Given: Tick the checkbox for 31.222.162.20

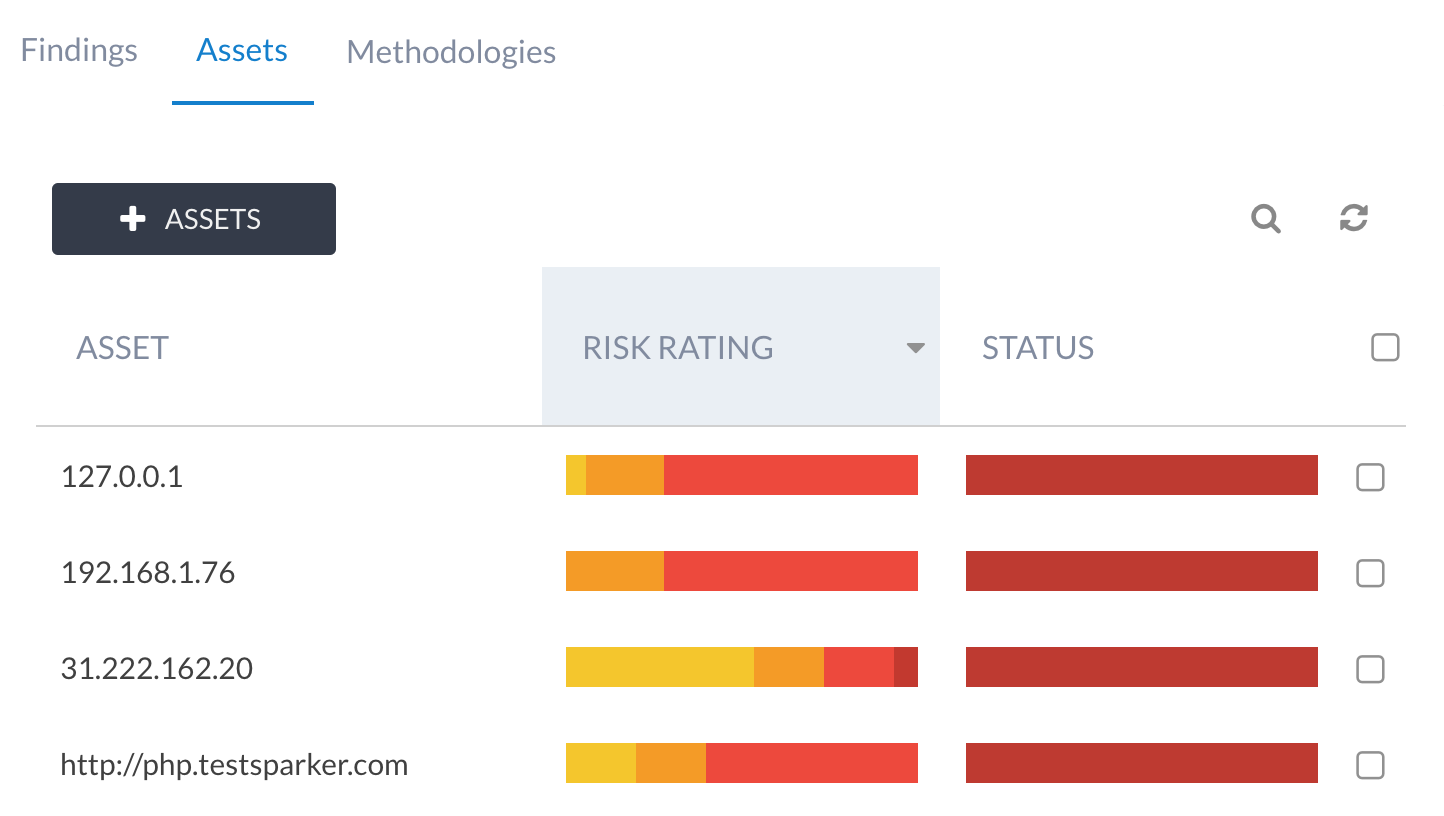Looking at the screenshot, I should pos(1370,669).
